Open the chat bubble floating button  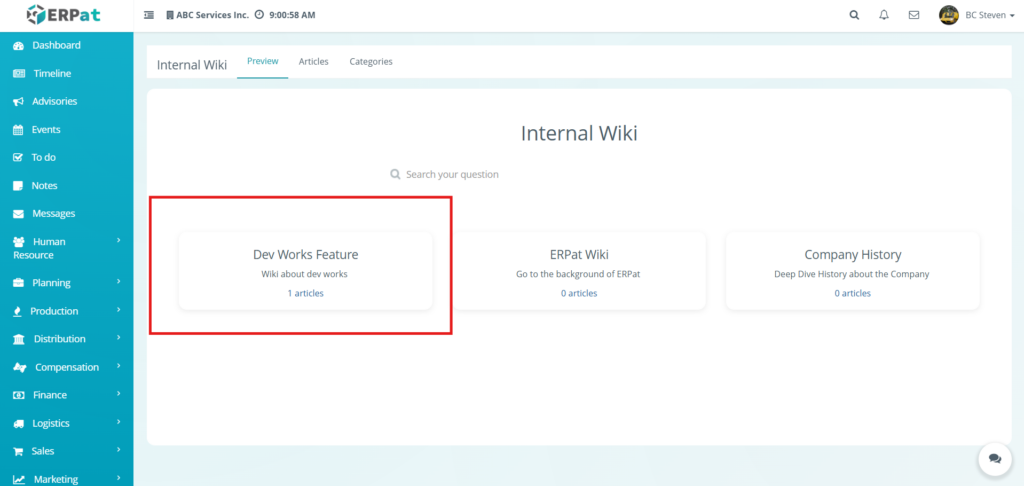994,458
